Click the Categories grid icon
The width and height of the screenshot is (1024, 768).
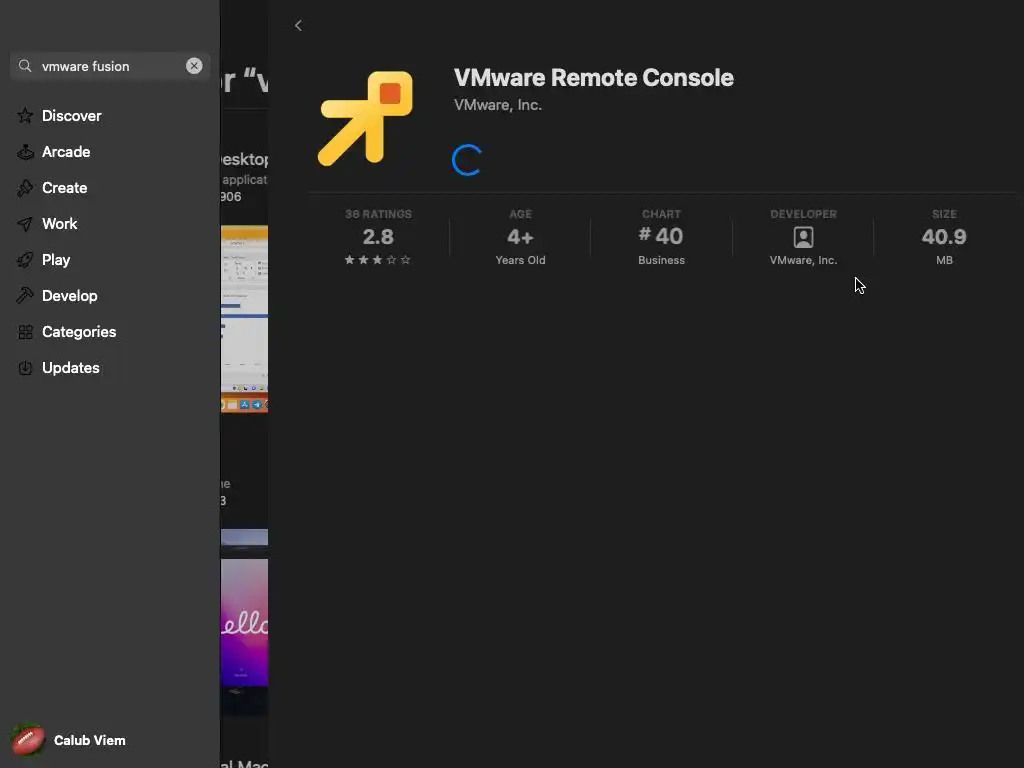25,332
